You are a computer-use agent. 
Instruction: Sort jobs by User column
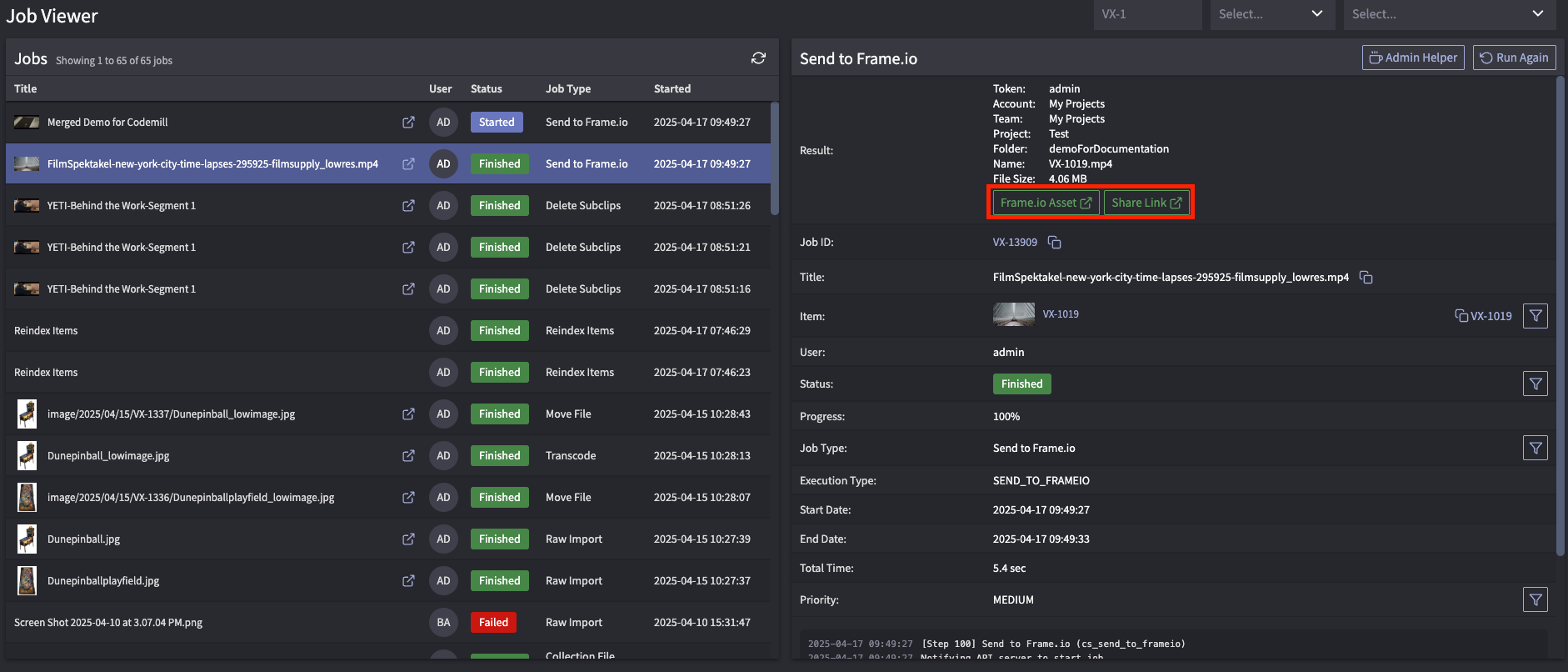pos(441,89)
